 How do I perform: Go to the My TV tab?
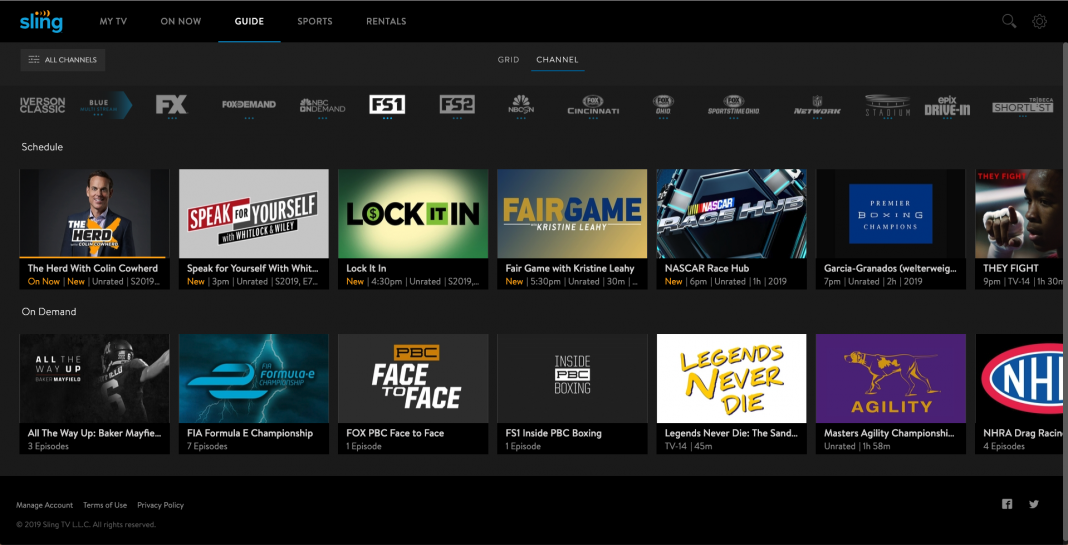pos(113,21)
